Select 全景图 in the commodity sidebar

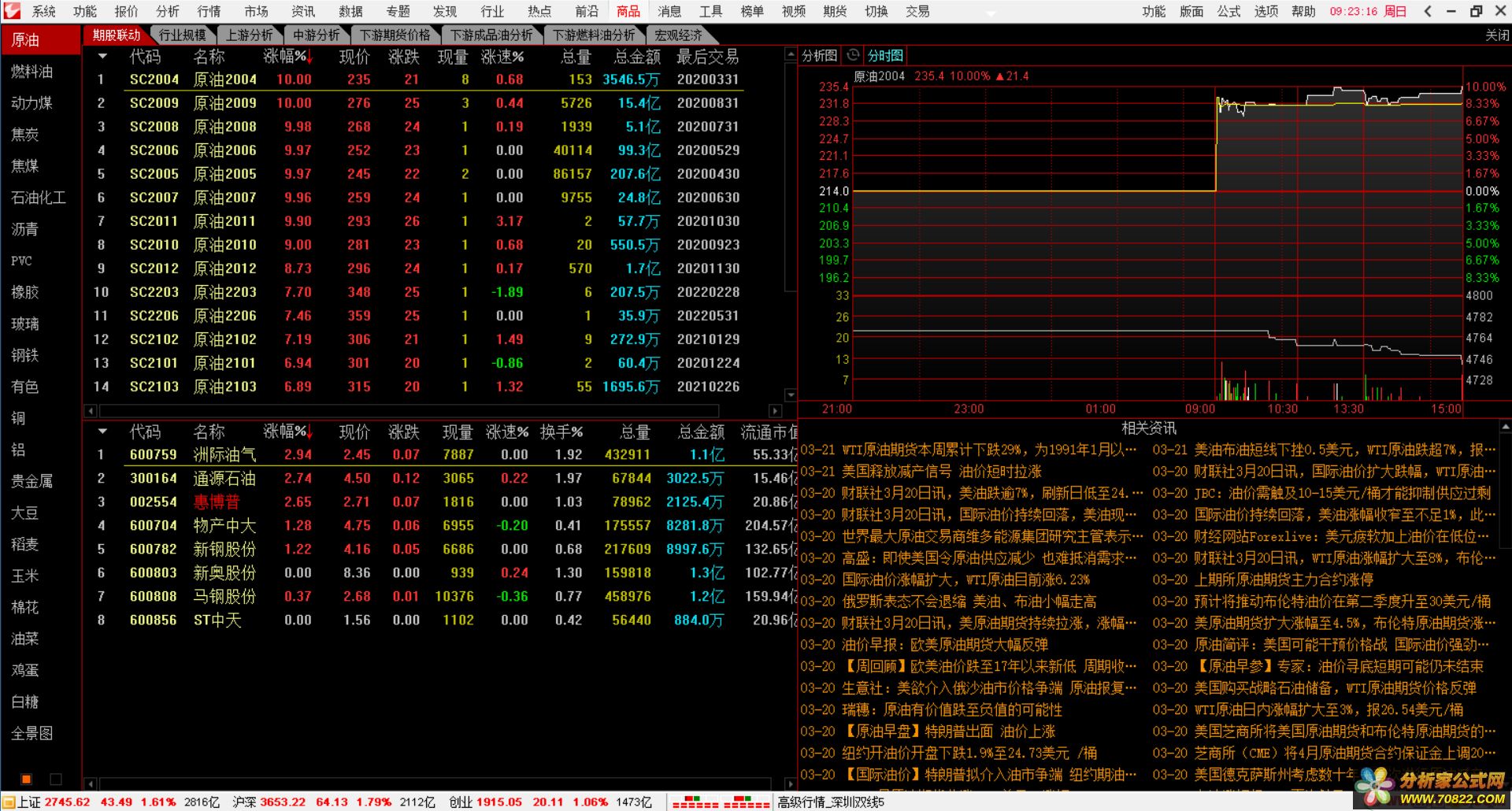[31, 732]
